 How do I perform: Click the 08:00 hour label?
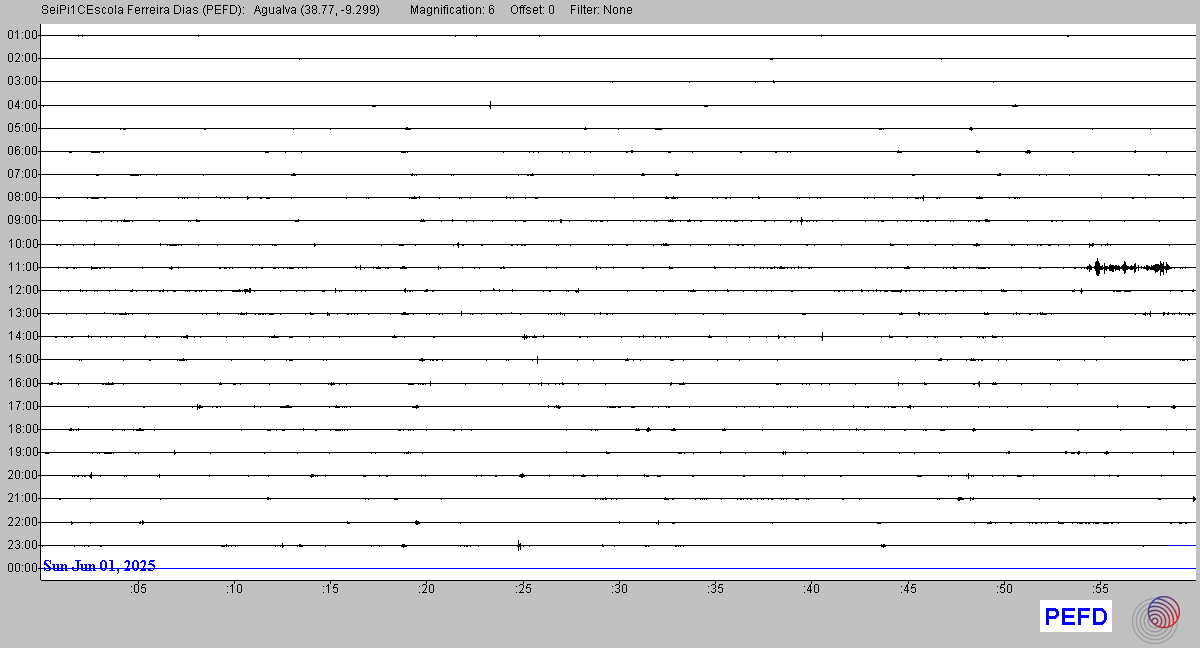pyautogui.click(x=22, y=197)
